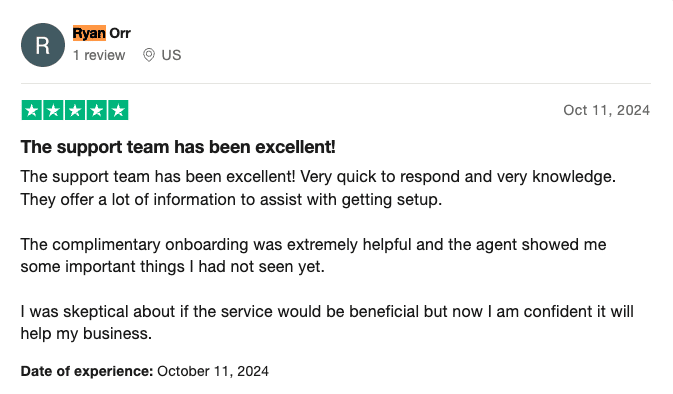
Task: Click the third green star
Action: (75, 110)
